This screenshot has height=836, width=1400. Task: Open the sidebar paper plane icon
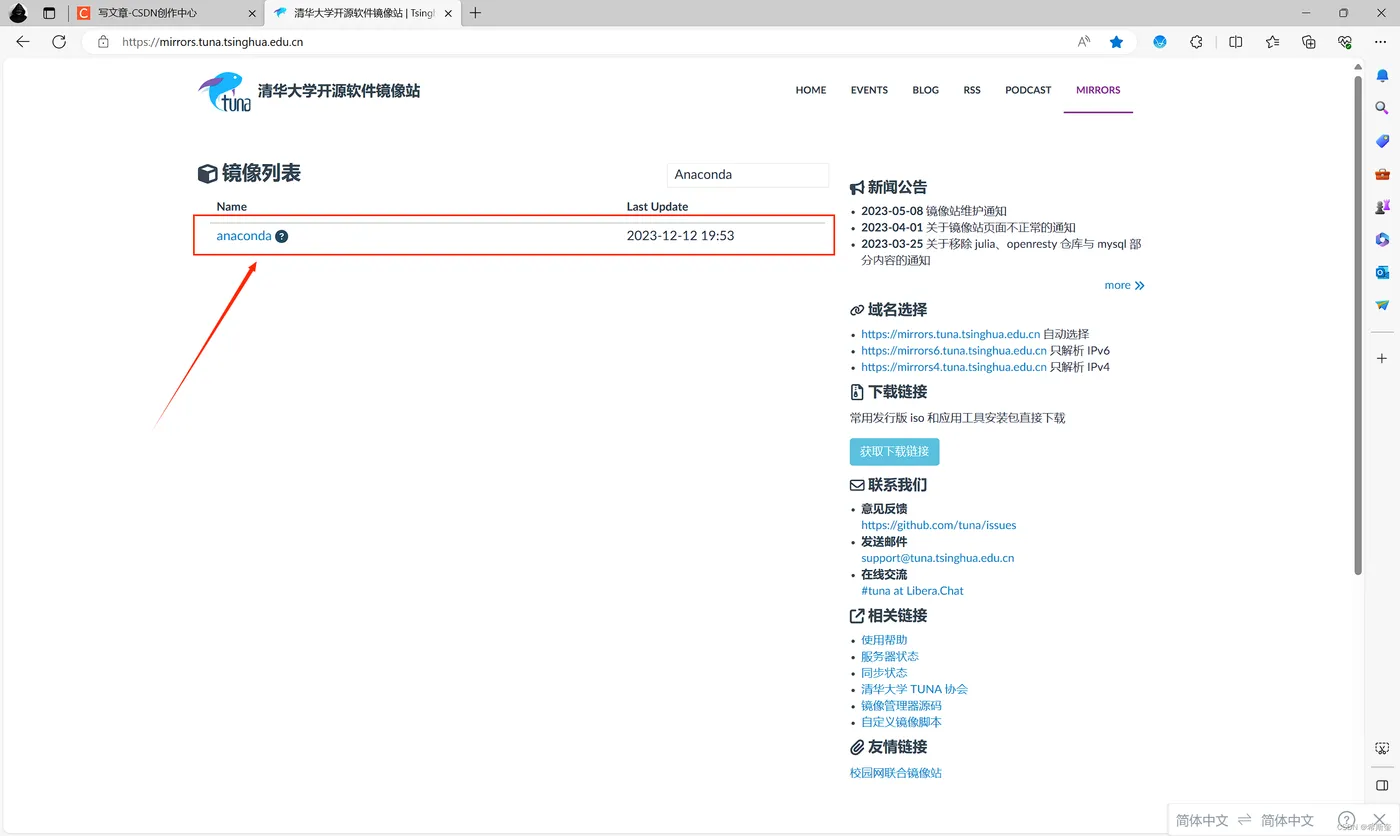point(1382,305)
